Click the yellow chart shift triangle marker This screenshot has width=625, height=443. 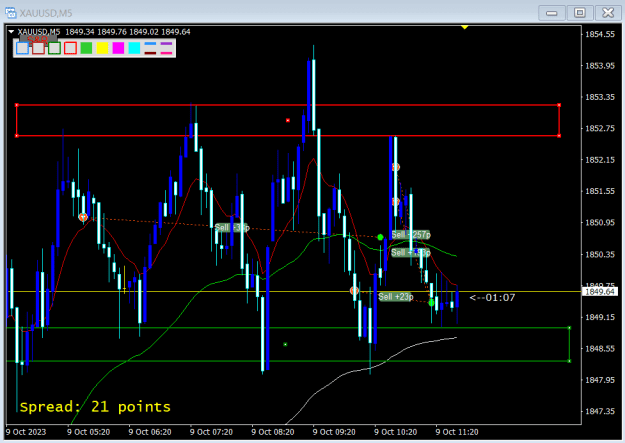tap(464, 27)
